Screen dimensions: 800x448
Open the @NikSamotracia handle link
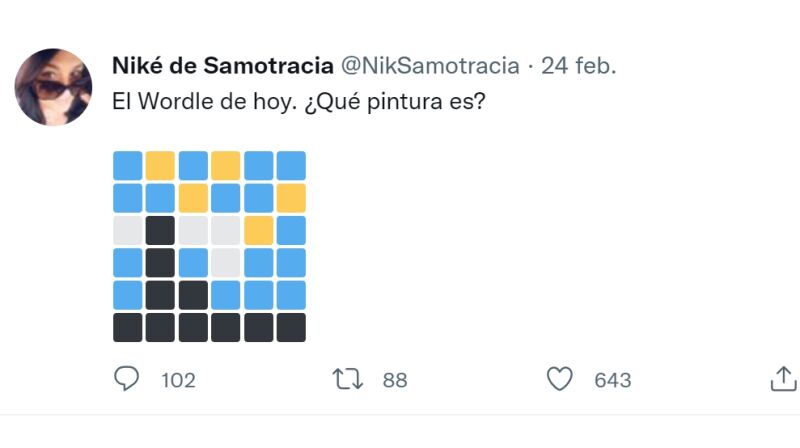[x=431, y=67]
